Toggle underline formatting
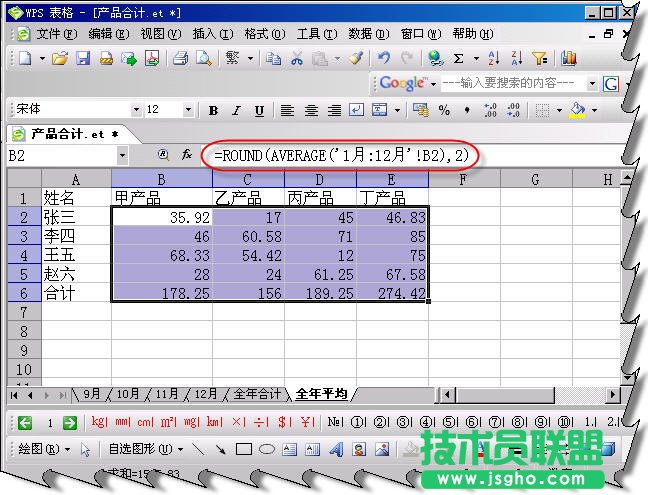 click(x=259, y=110)
